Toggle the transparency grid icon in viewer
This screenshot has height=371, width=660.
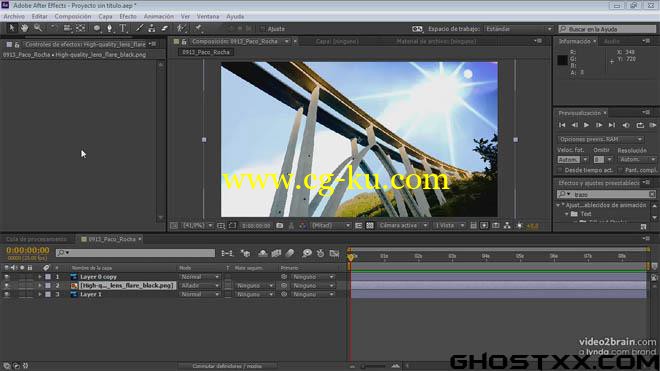[x=370, y=226]
